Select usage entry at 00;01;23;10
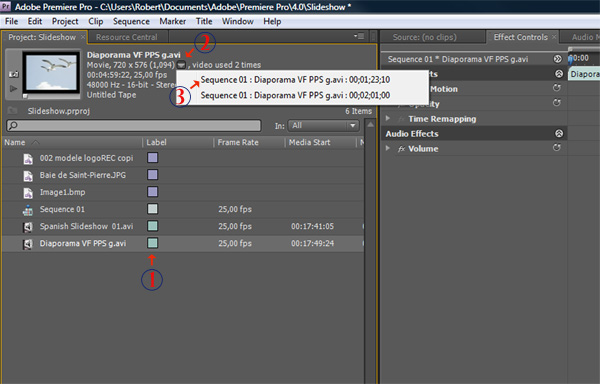 pyautogui.click(x=295, y=80)
